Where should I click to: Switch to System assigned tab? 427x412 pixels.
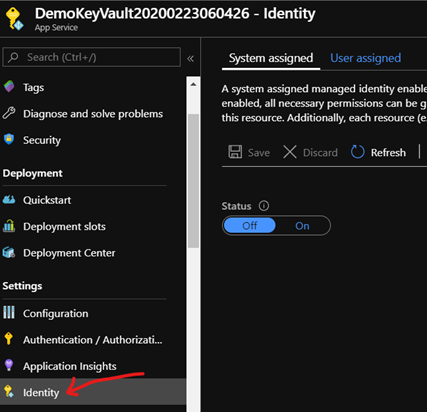(271, 58)
